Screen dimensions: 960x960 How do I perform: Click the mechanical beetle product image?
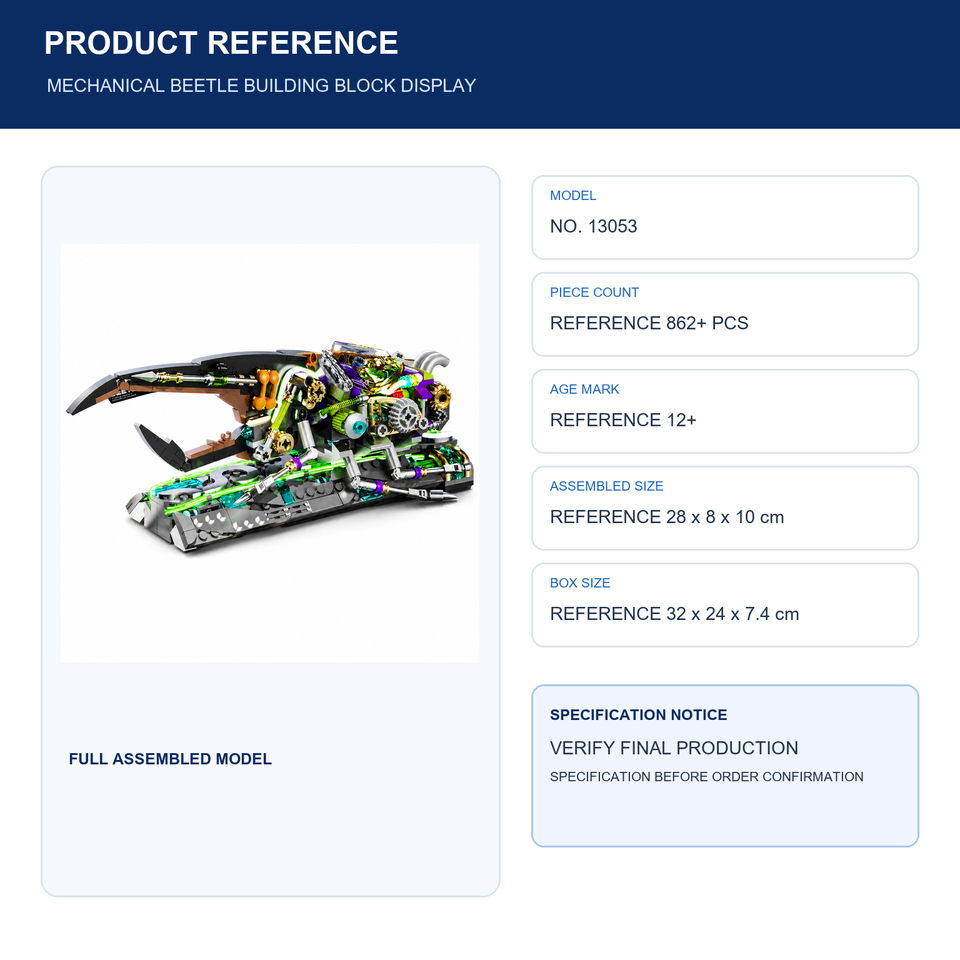pos(270,453)
